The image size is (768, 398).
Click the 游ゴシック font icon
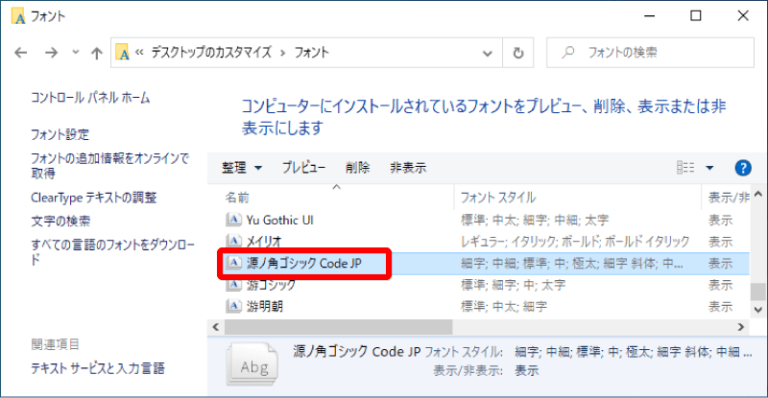(x=234, y=284)
